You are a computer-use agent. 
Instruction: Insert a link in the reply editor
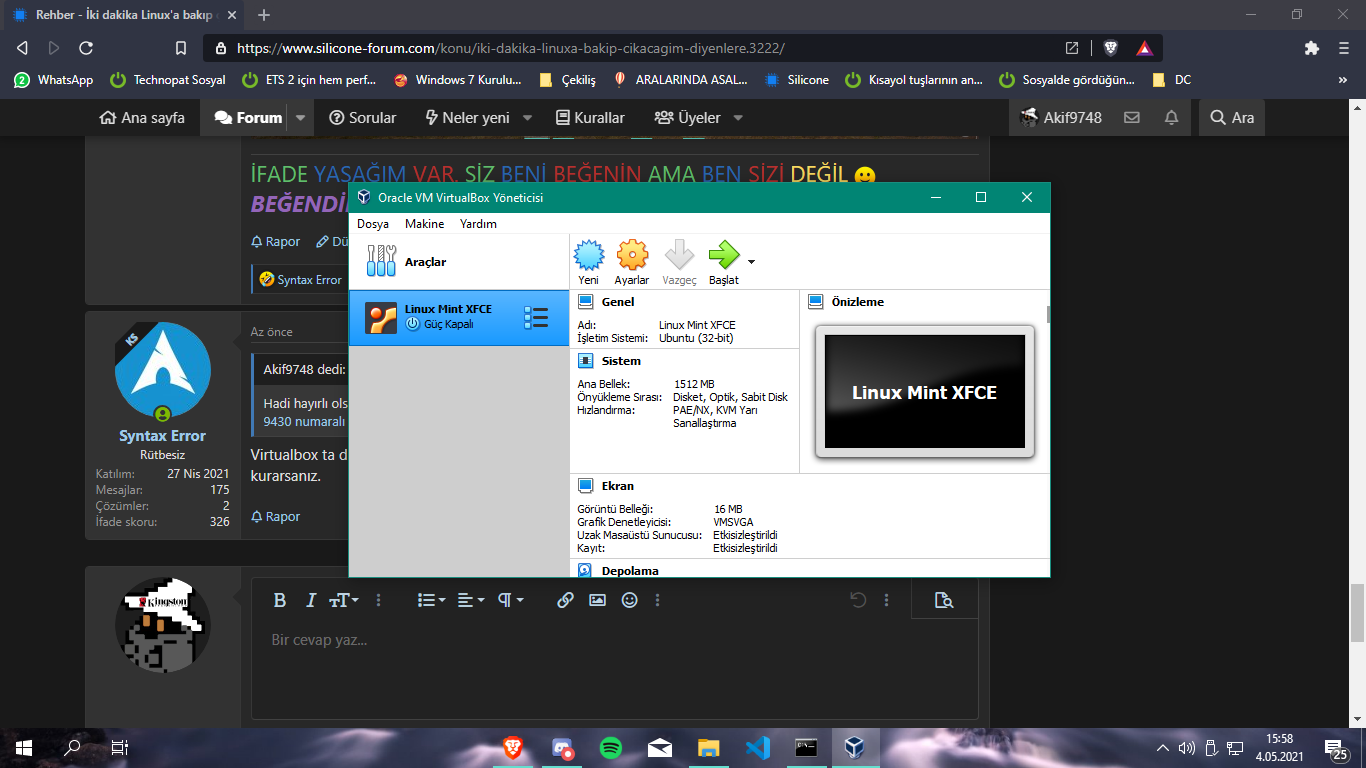click(x=565, y=600)
